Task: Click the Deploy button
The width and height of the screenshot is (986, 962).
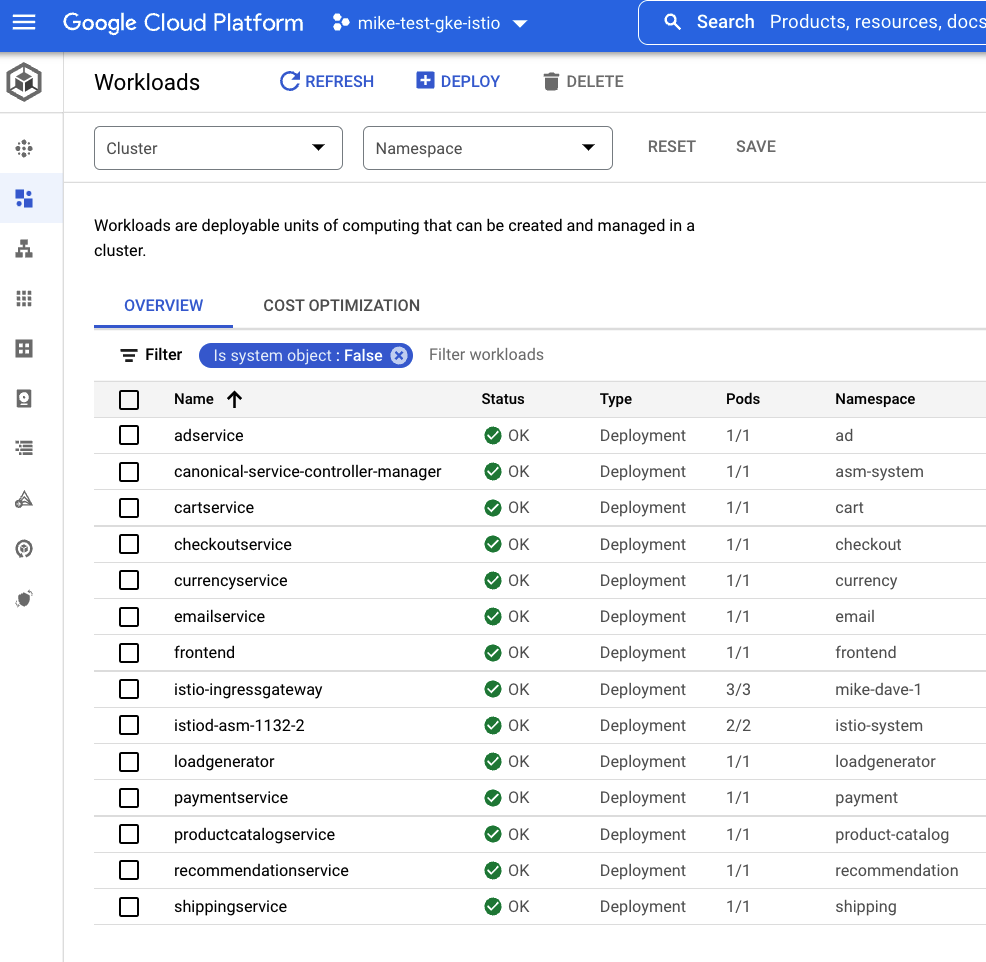Action: point(458,81)
